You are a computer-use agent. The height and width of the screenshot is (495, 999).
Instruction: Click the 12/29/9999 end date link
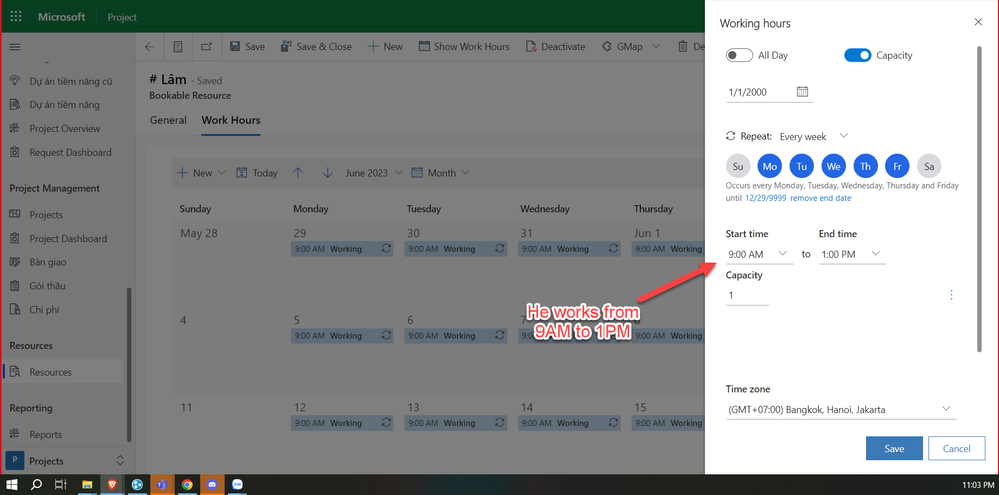click(767, 198)
